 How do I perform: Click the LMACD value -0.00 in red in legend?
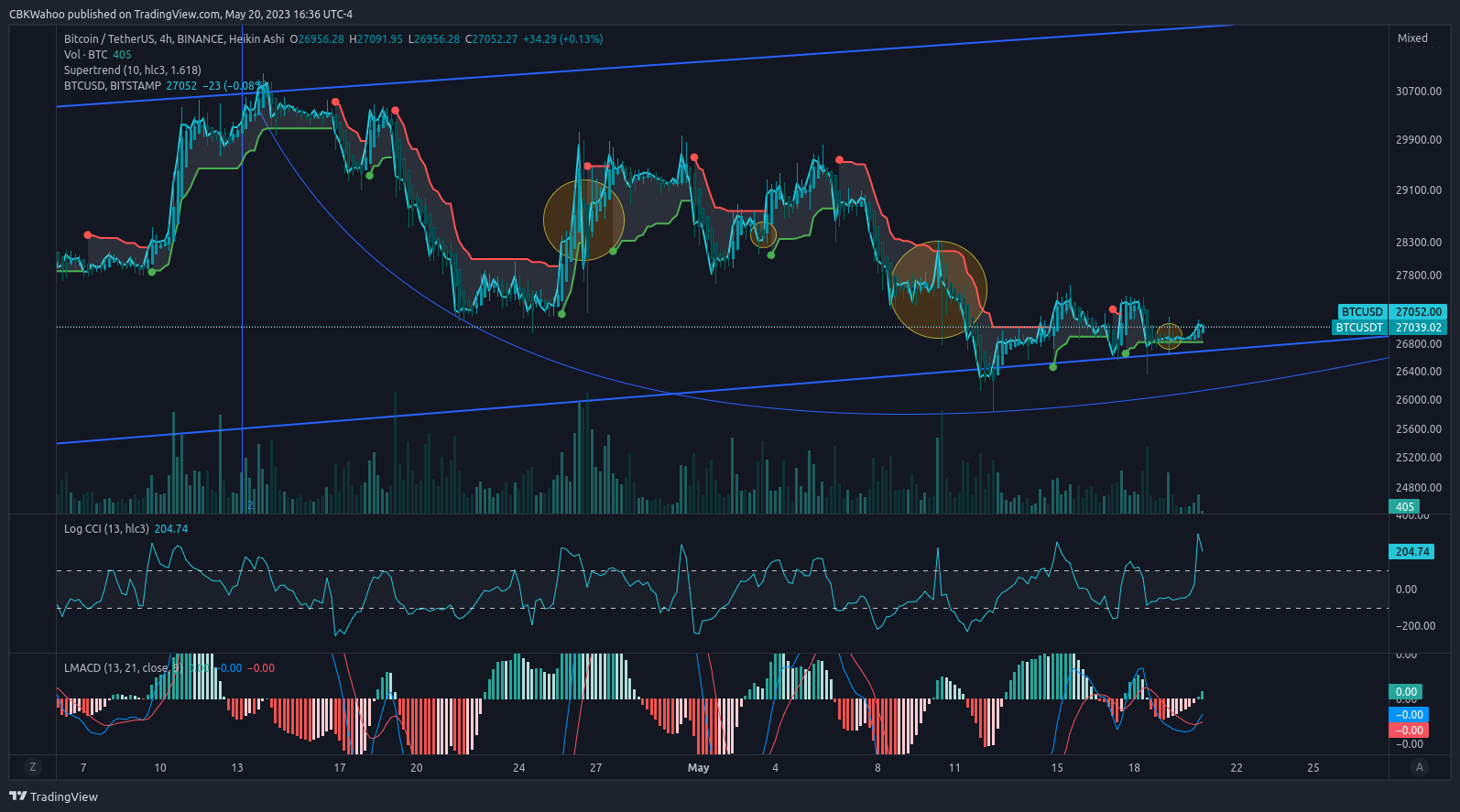click(261, 668)
